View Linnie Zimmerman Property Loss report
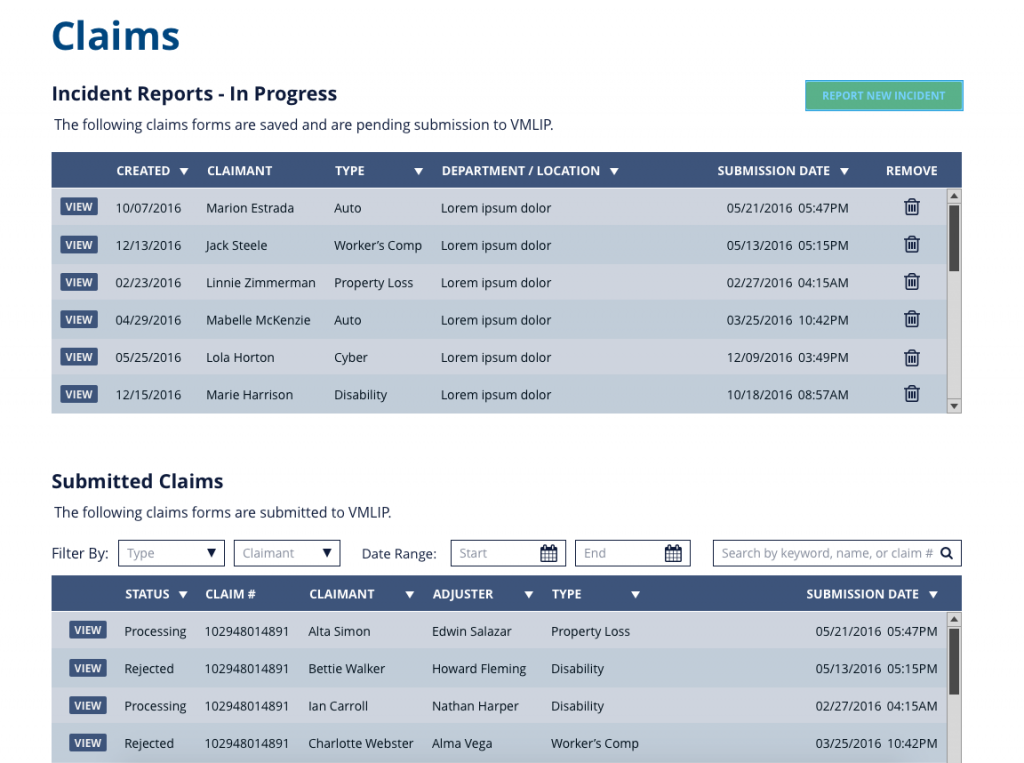This screenshot has height=763, width=1024. [x=79, y=282]
